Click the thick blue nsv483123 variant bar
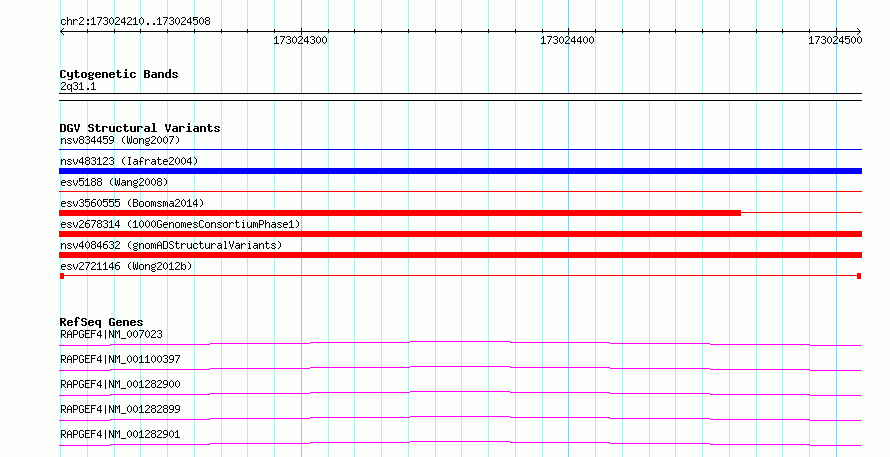 pos(460,171)
